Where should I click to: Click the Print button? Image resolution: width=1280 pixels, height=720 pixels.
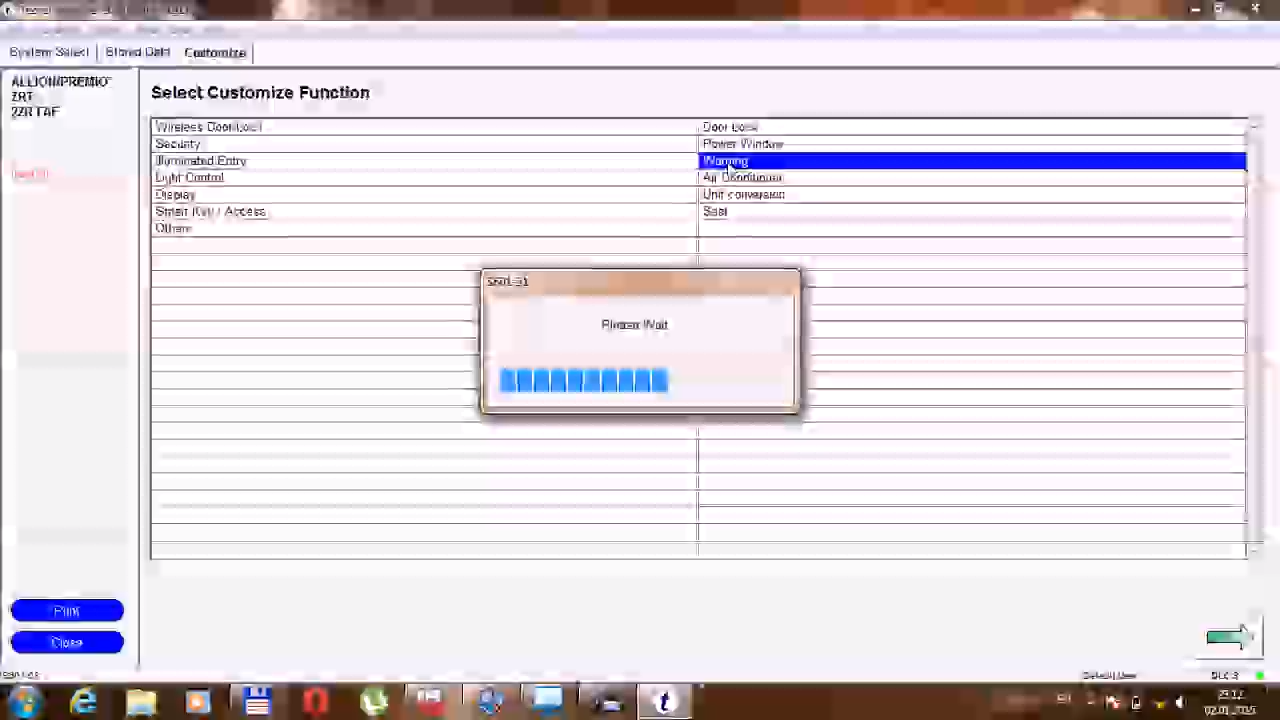tap(67, 610)
